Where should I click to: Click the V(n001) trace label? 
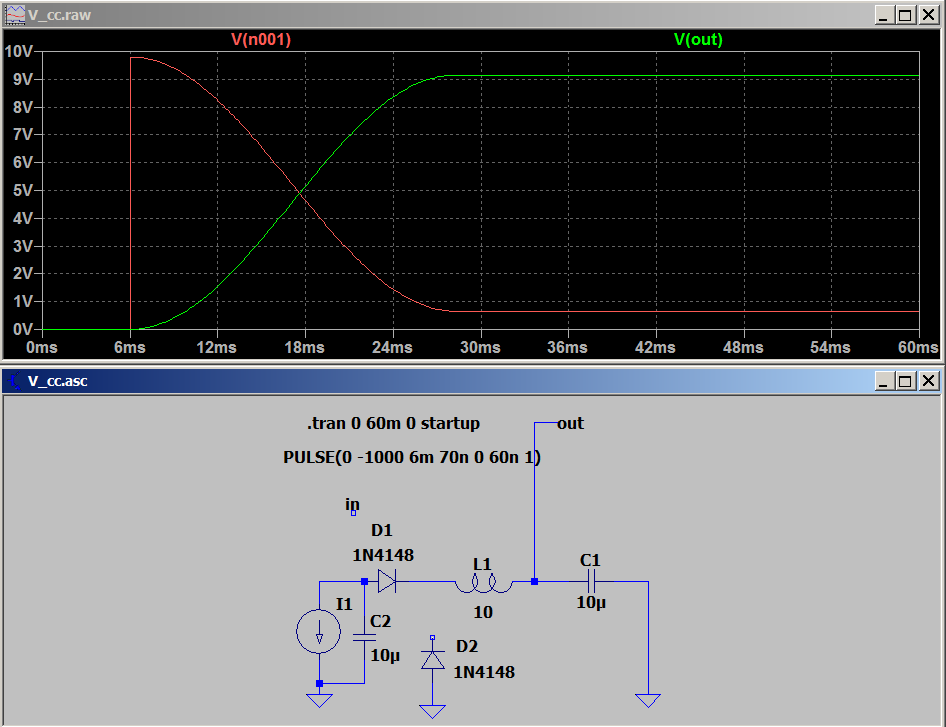(261, 40)
